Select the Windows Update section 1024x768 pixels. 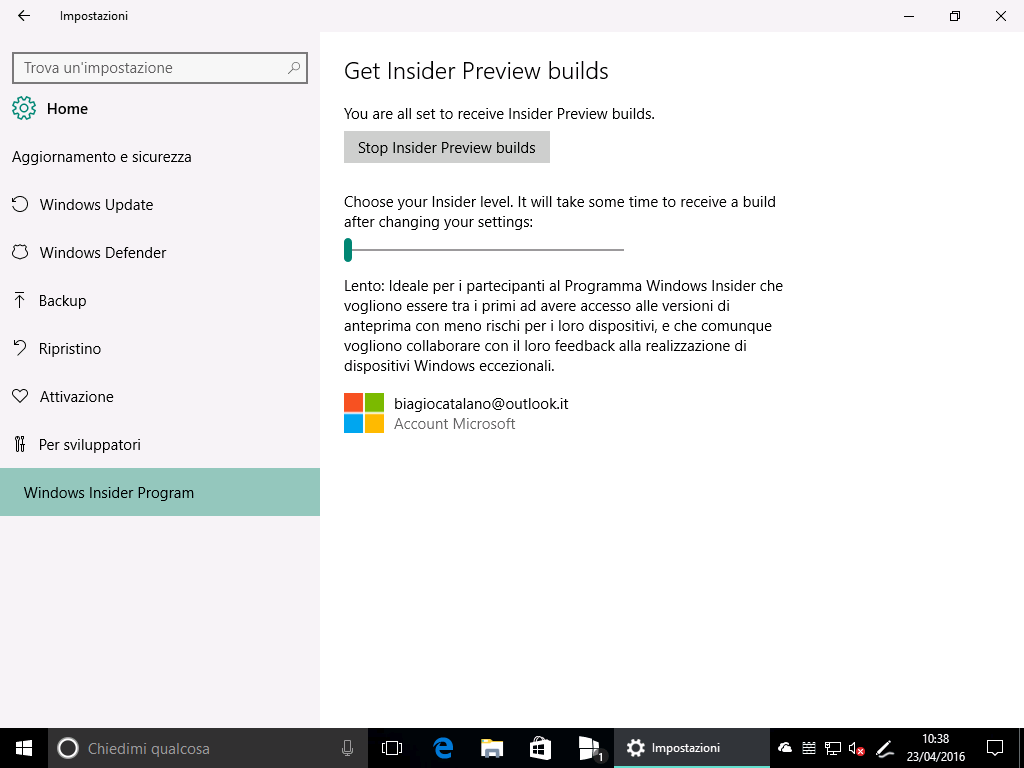coord(160,204)
